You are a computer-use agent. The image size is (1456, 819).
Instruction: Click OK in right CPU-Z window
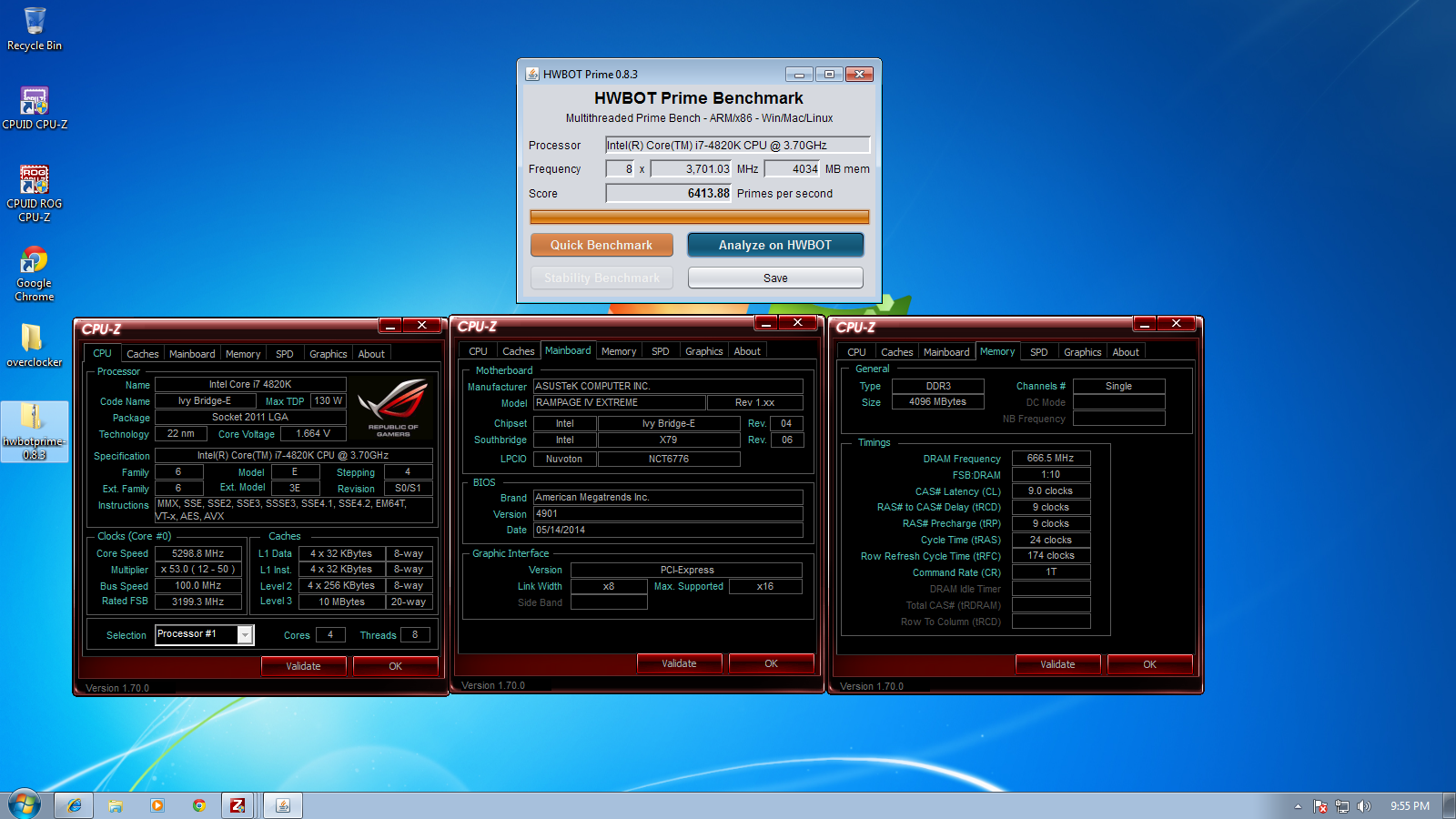1149,664
